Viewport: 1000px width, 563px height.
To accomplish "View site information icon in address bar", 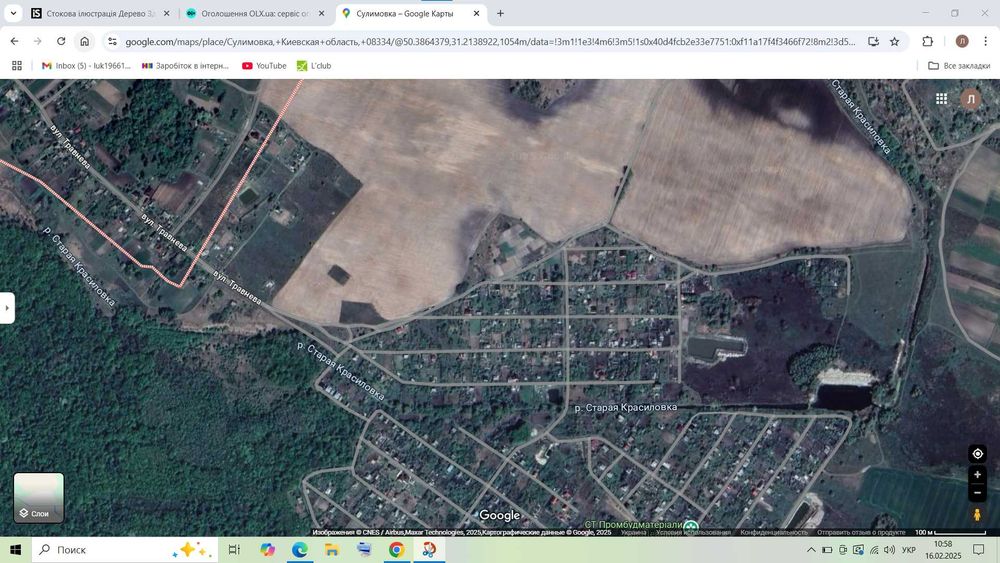I will [112, 41].
